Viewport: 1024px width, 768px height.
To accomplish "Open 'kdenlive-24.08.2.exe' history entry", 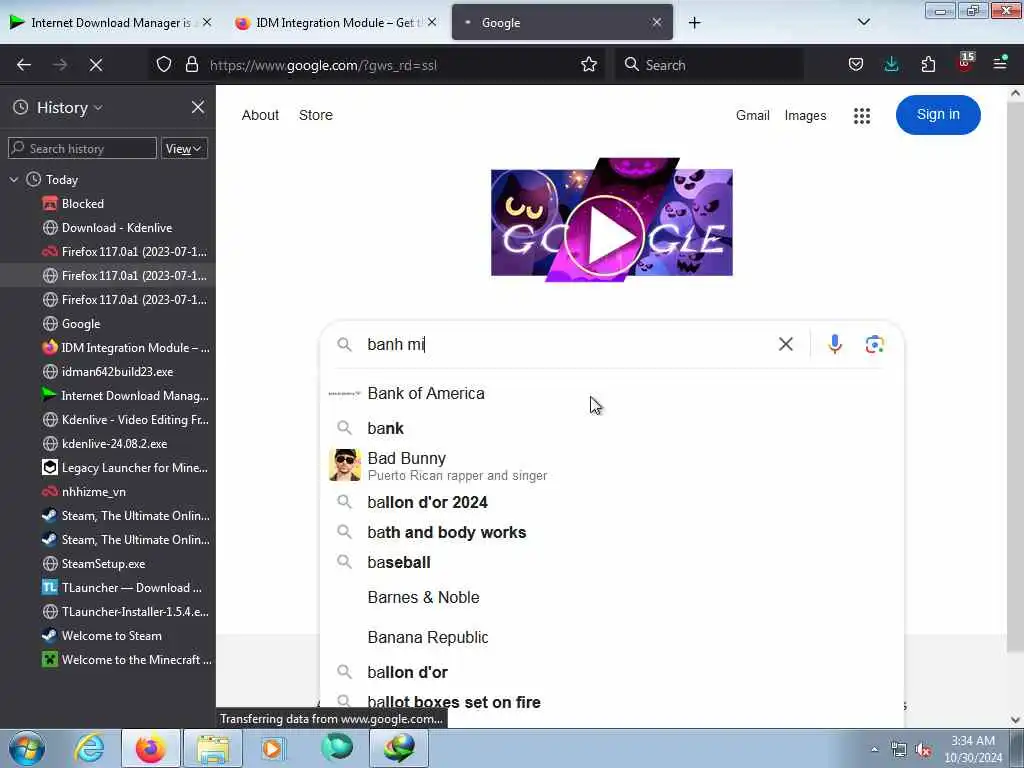I will (114, 444).
